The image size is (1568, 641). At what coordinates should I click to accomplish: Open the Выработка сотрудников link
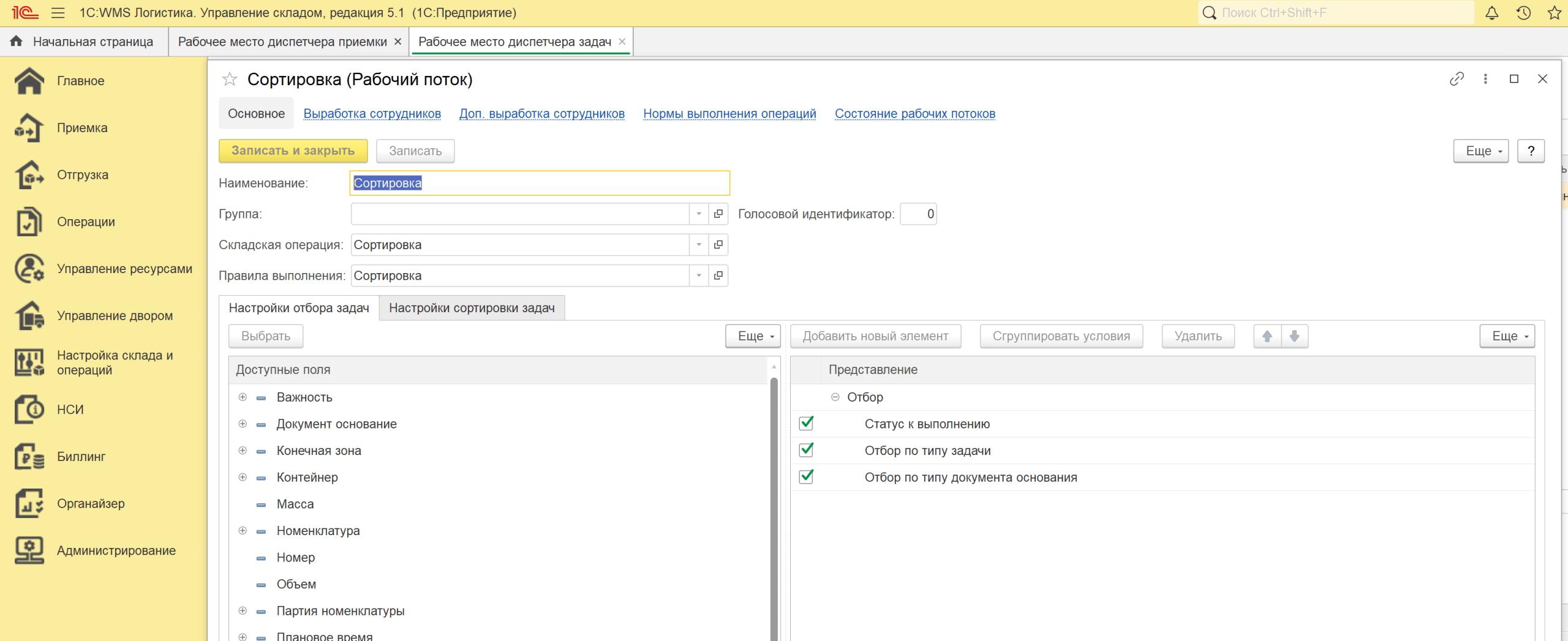372,114
